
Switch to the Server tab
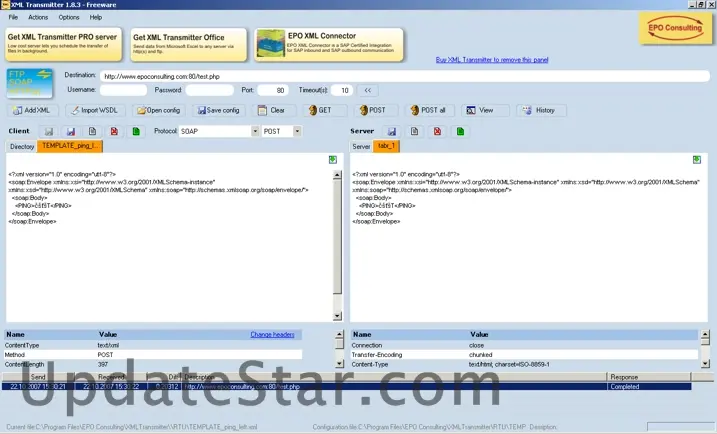click(361, 147)
